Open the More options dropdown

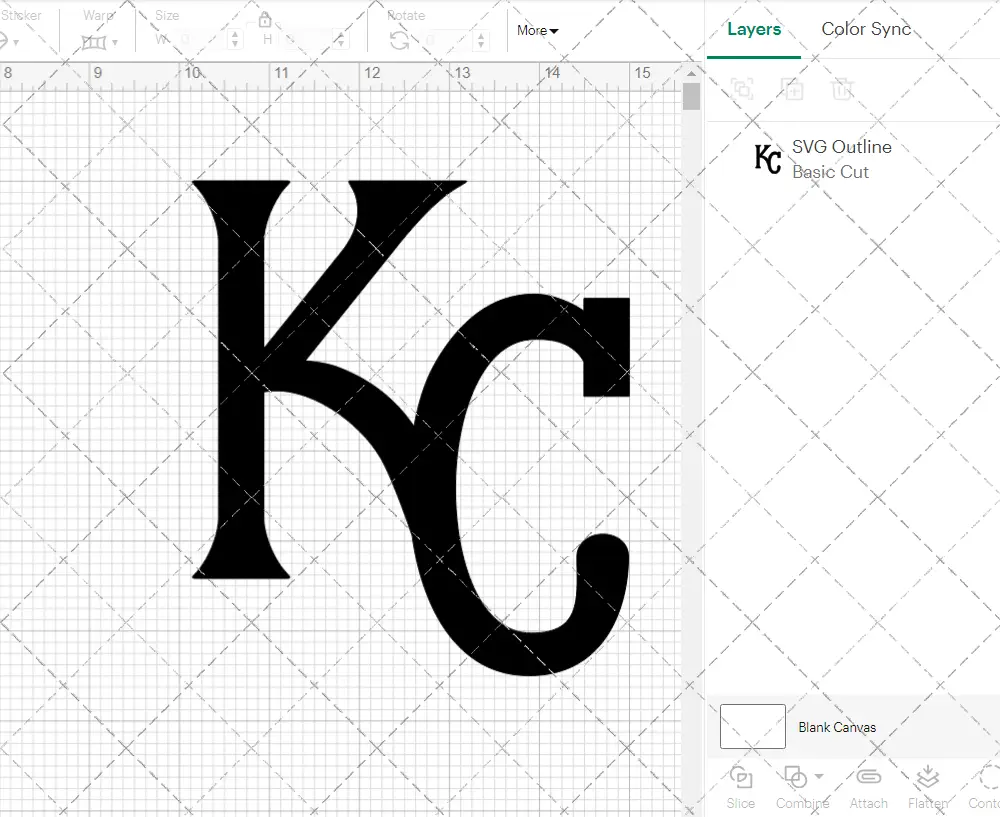(537, 31)
